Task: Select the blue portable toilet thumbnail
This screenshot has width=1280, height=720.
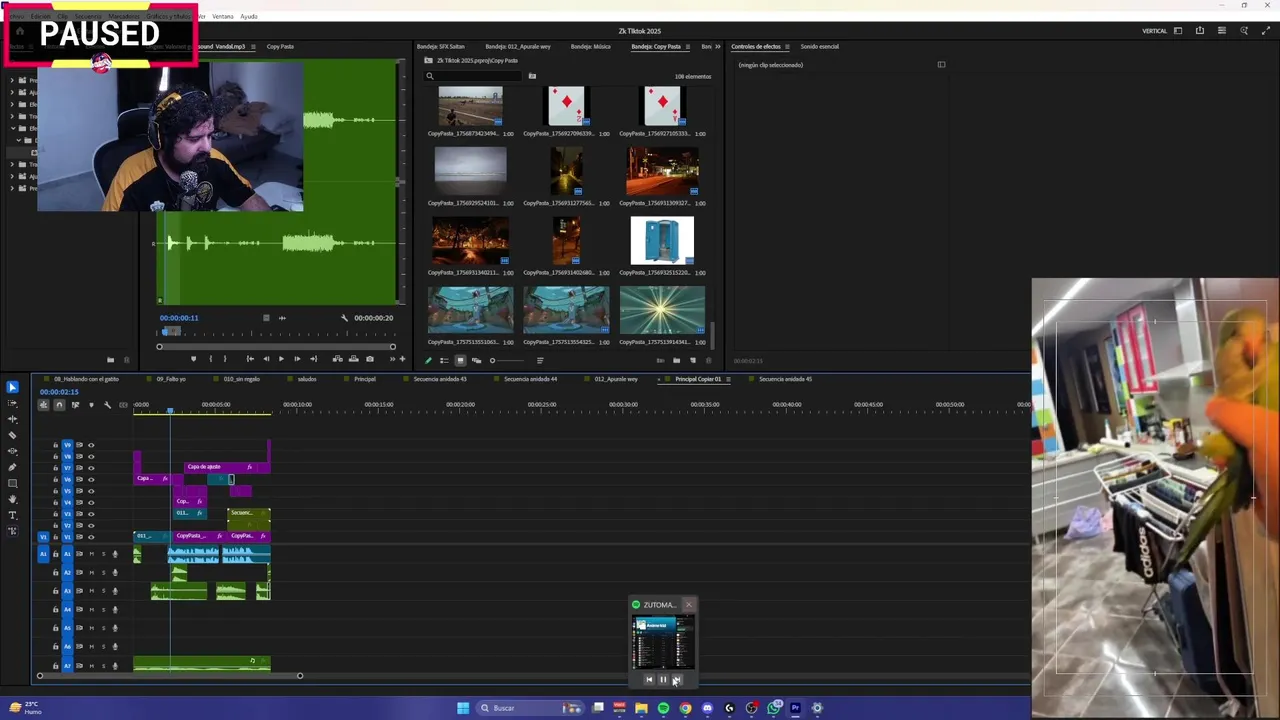Action: pos(662,241)
